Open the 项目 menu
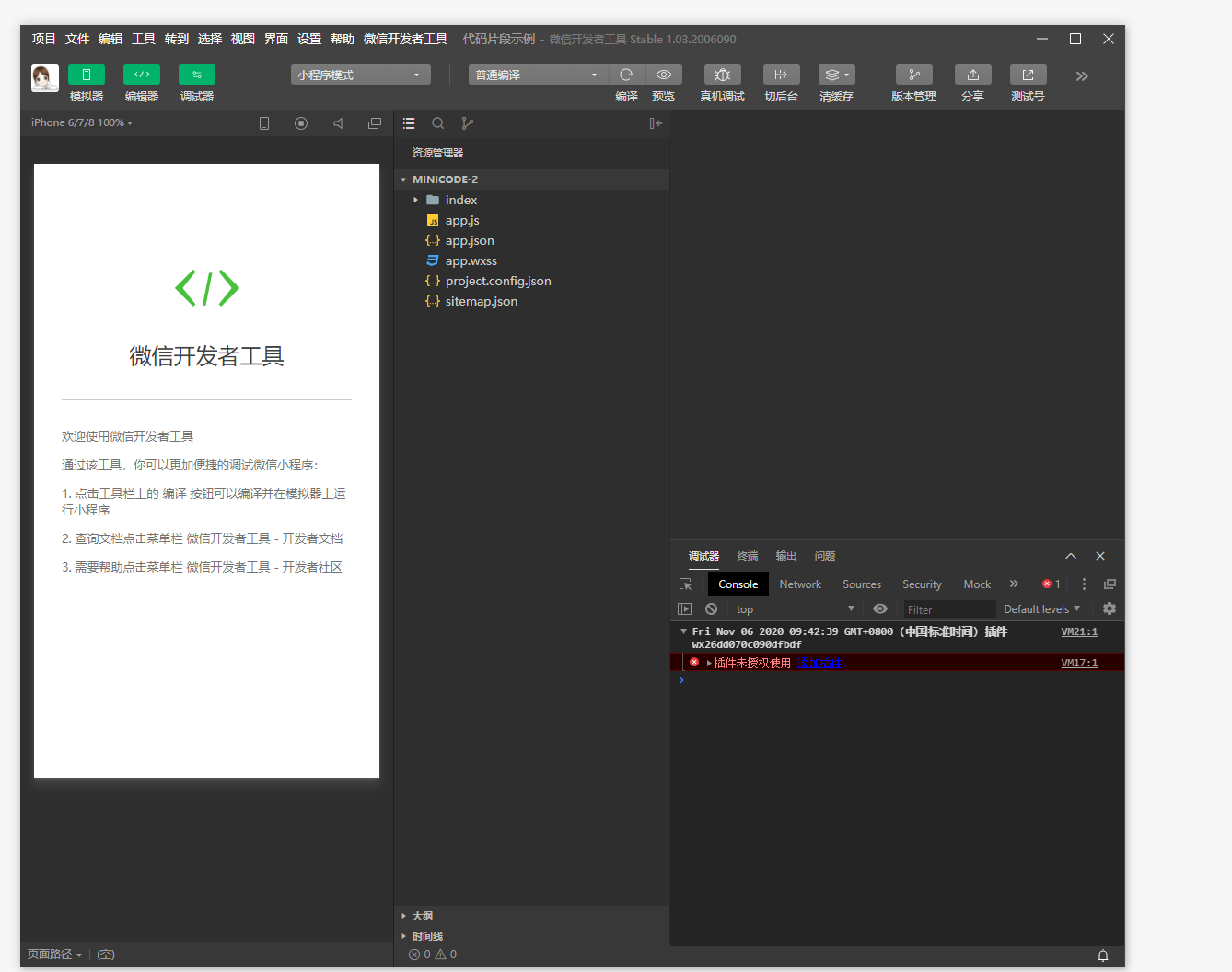The image size is (1232, 972). coord(44,39)
